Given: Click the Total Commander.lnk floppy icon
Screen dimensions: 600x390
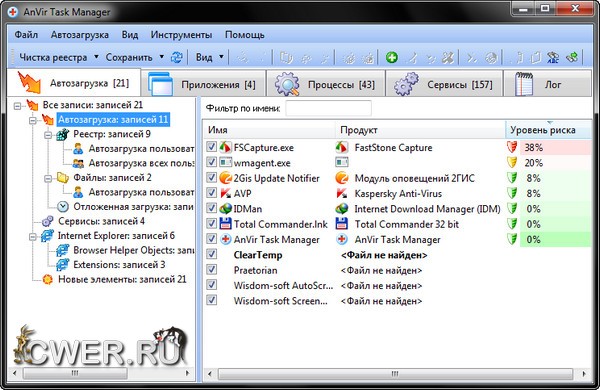Looking at the screenshot, I should (x=226, y=224).
